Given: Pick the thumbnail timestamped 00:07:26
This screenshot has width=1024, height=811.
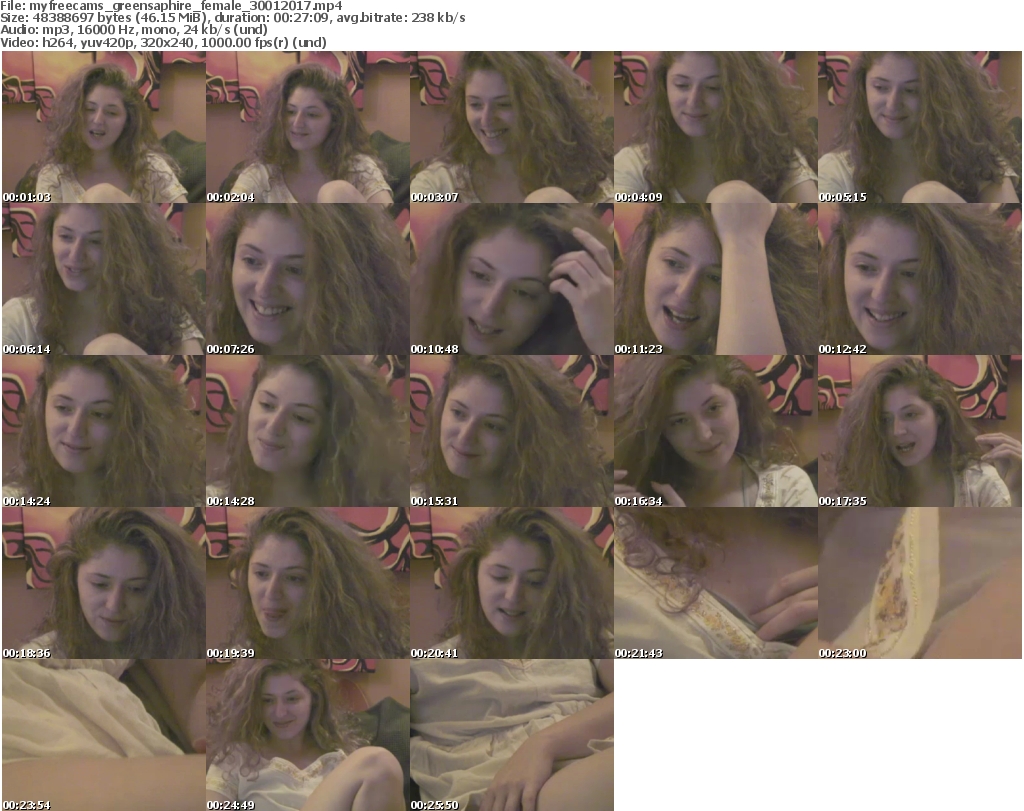Looking at the screenshot, I should click(308, 279).
